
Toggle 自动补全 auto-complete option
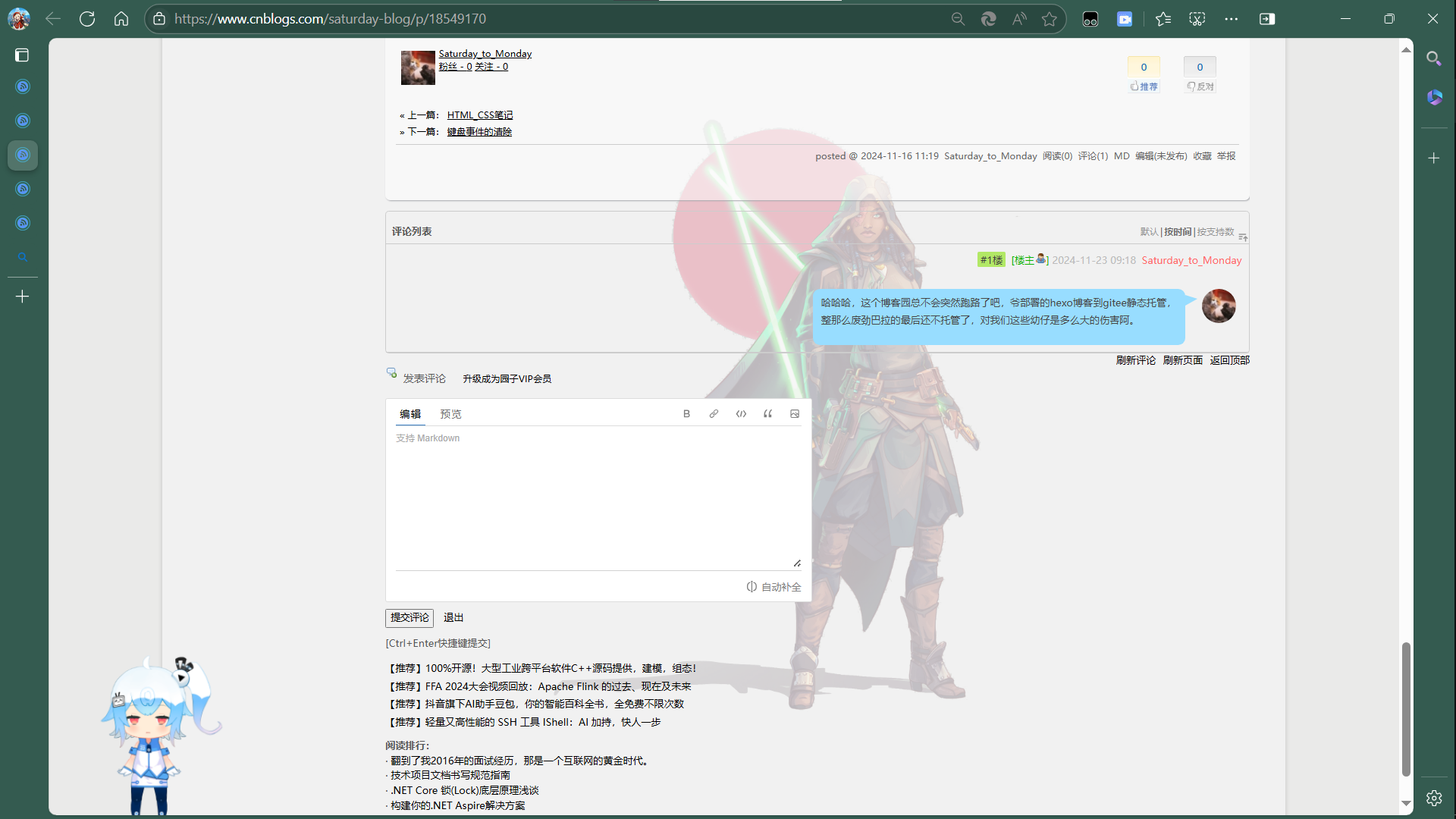pyautogui.click(x=773, y=587)
